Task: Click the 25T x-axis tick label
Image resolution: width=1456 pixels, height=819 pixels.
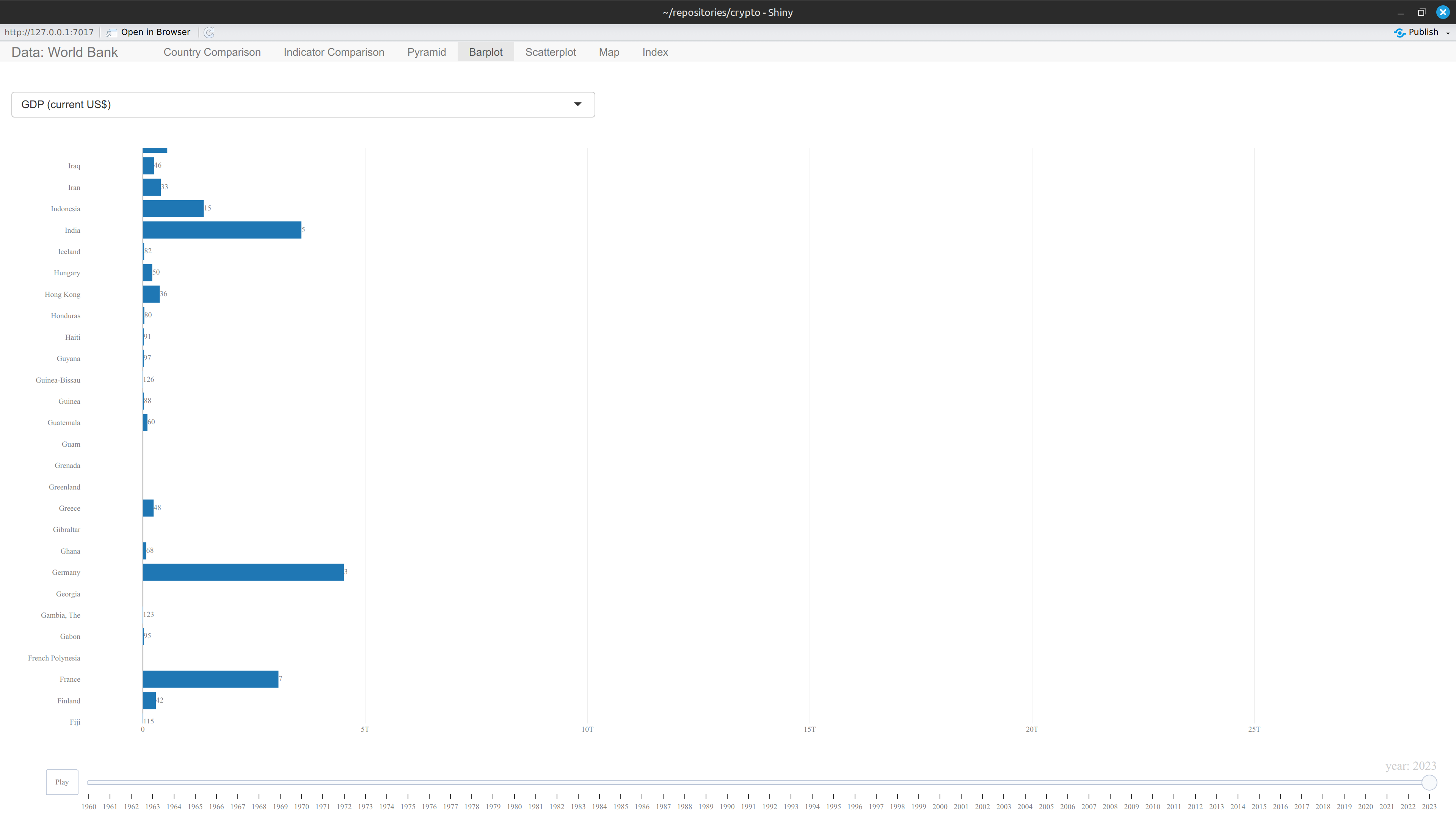Action: click(1254, 729)
